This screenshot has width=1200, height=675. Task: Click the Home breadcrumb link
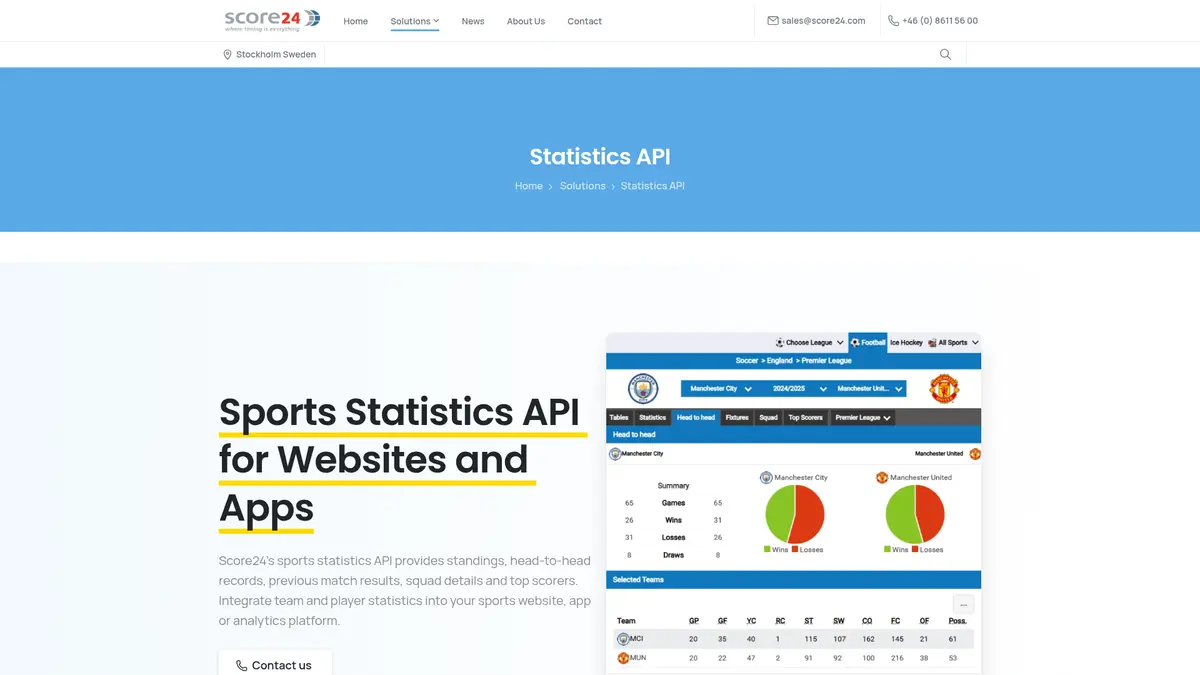click(x=529, y=186)
